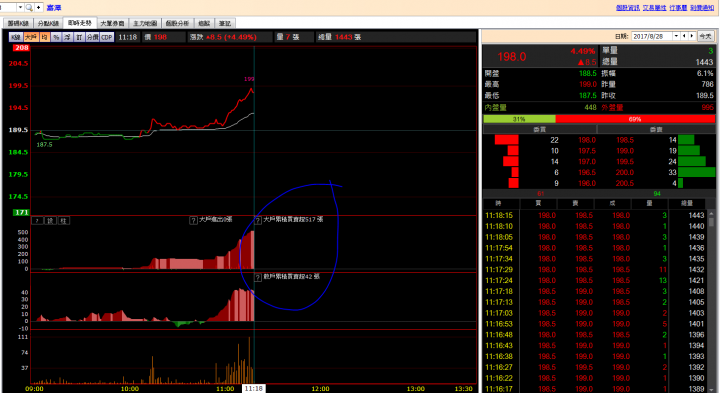Expand the date picker dropdown arrow
This screenshot has height=393, width=720.
click(676, 36)
